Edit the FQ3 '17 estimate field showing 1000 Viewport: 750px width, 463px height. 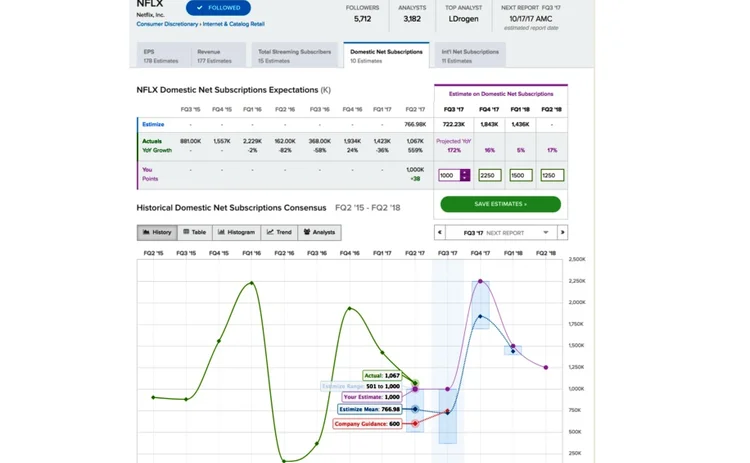(x=449, y=175)
